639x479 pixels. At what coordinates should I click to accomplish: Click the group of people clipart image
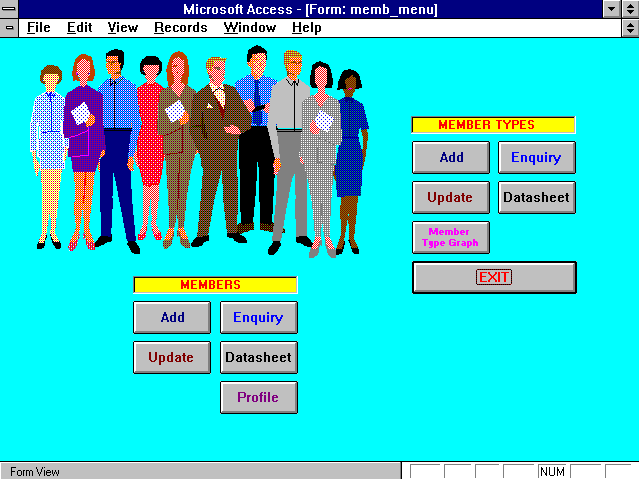(x=199, y=152)
